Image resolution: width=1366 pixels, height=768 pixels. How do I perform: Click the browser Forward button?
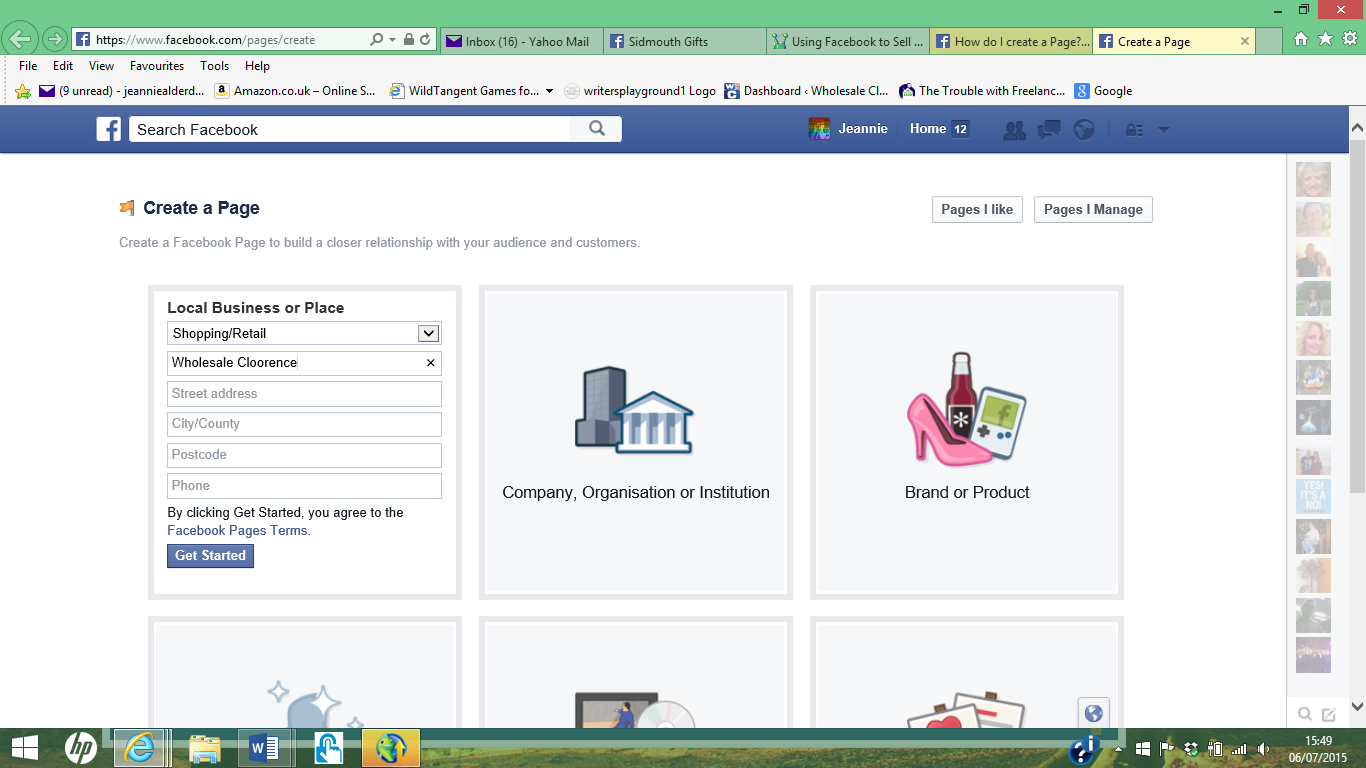[x=54, y=40]
